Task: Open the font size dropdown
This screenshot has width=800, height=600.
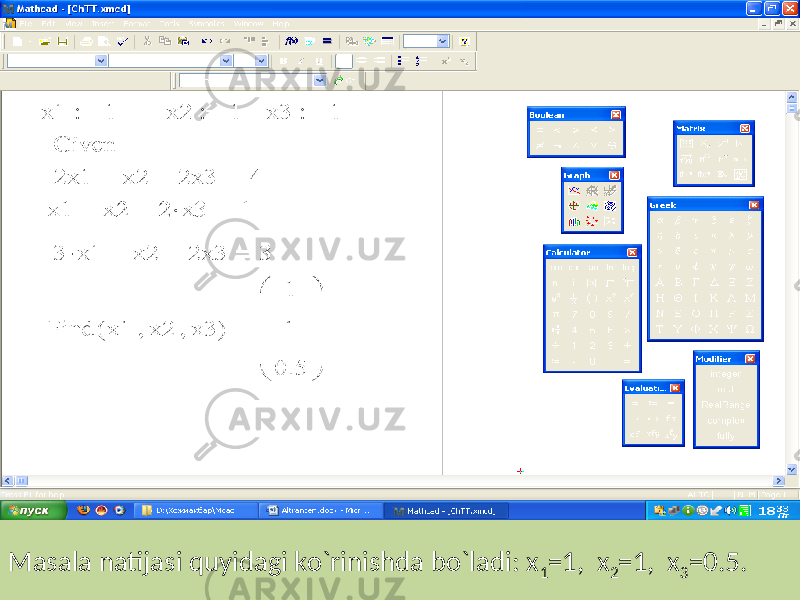Action: pos(261,61)
